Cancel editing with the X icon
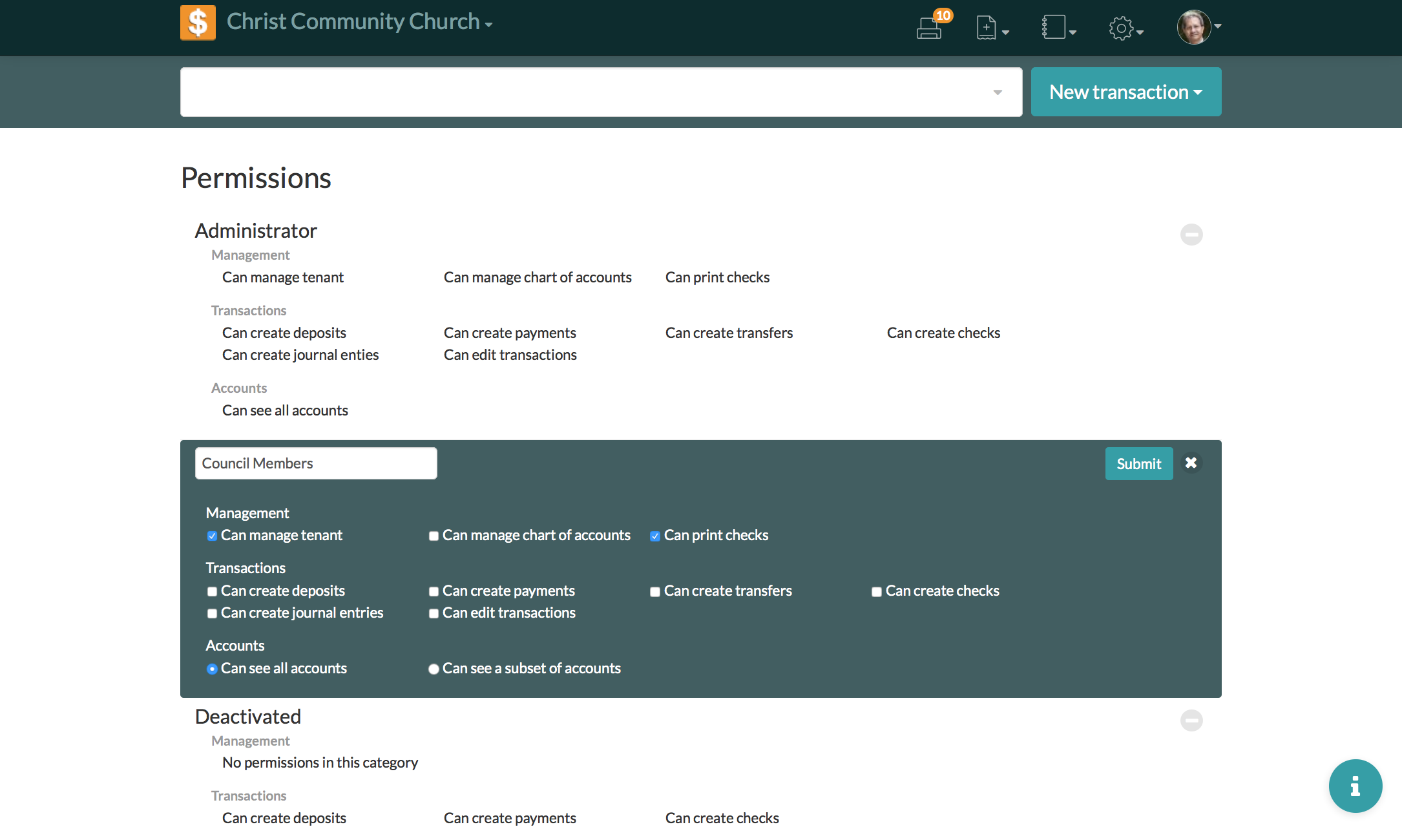1402x840 pixels. coord(1191,463)
